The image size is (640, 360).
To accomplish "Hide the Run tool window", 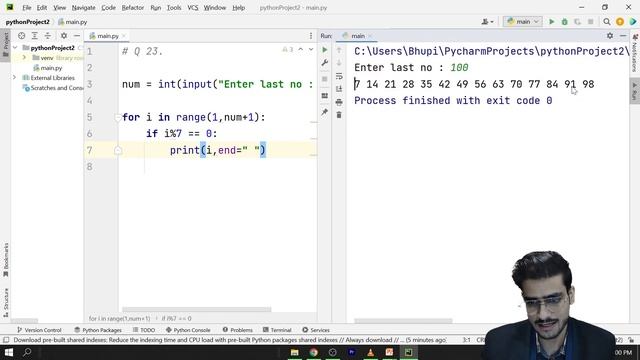I will (x=623, y=36).
